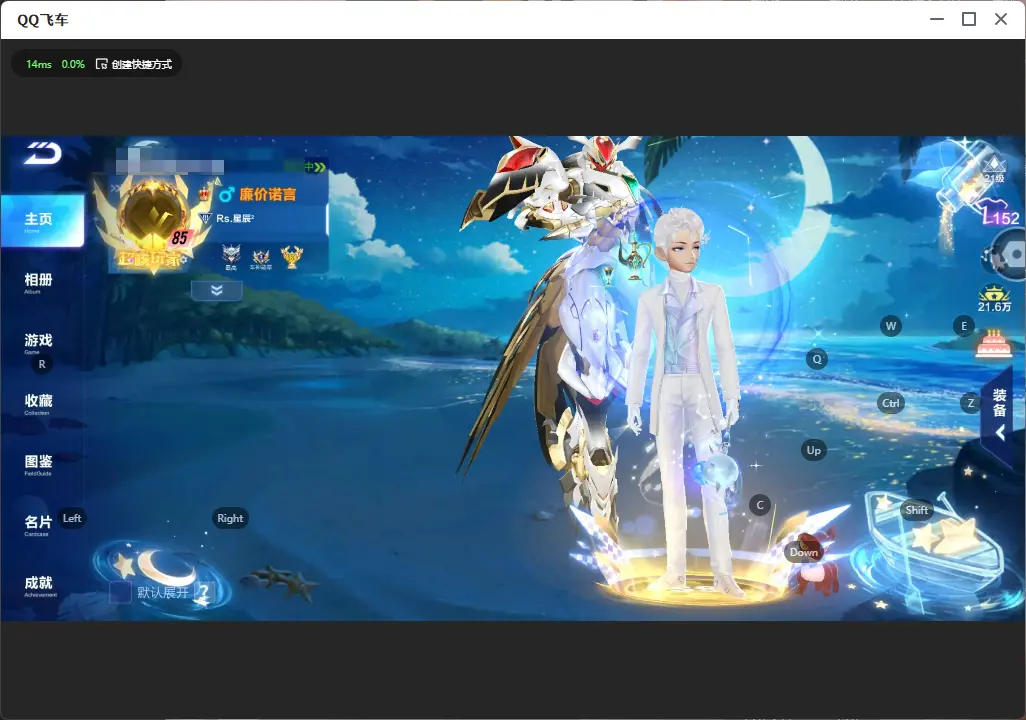Open the 相册 Album tab
Viewport: 1026px width, 720px height.
[38, 283]
